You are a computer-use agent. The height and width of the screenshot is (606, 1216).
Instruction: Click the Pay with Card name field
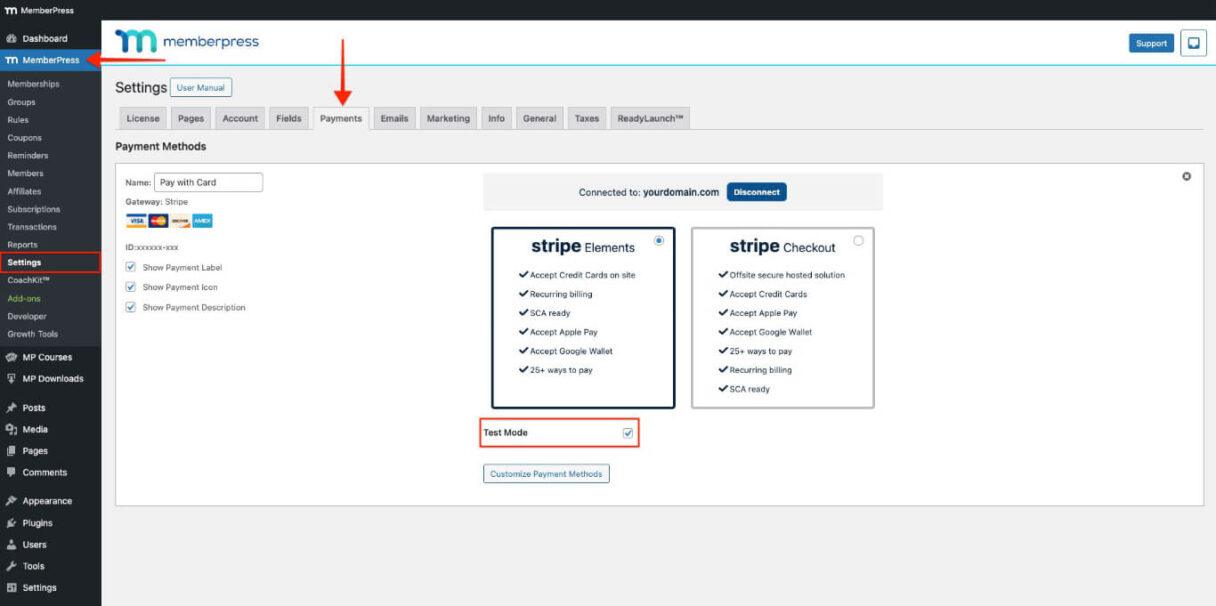pos(210,181)
